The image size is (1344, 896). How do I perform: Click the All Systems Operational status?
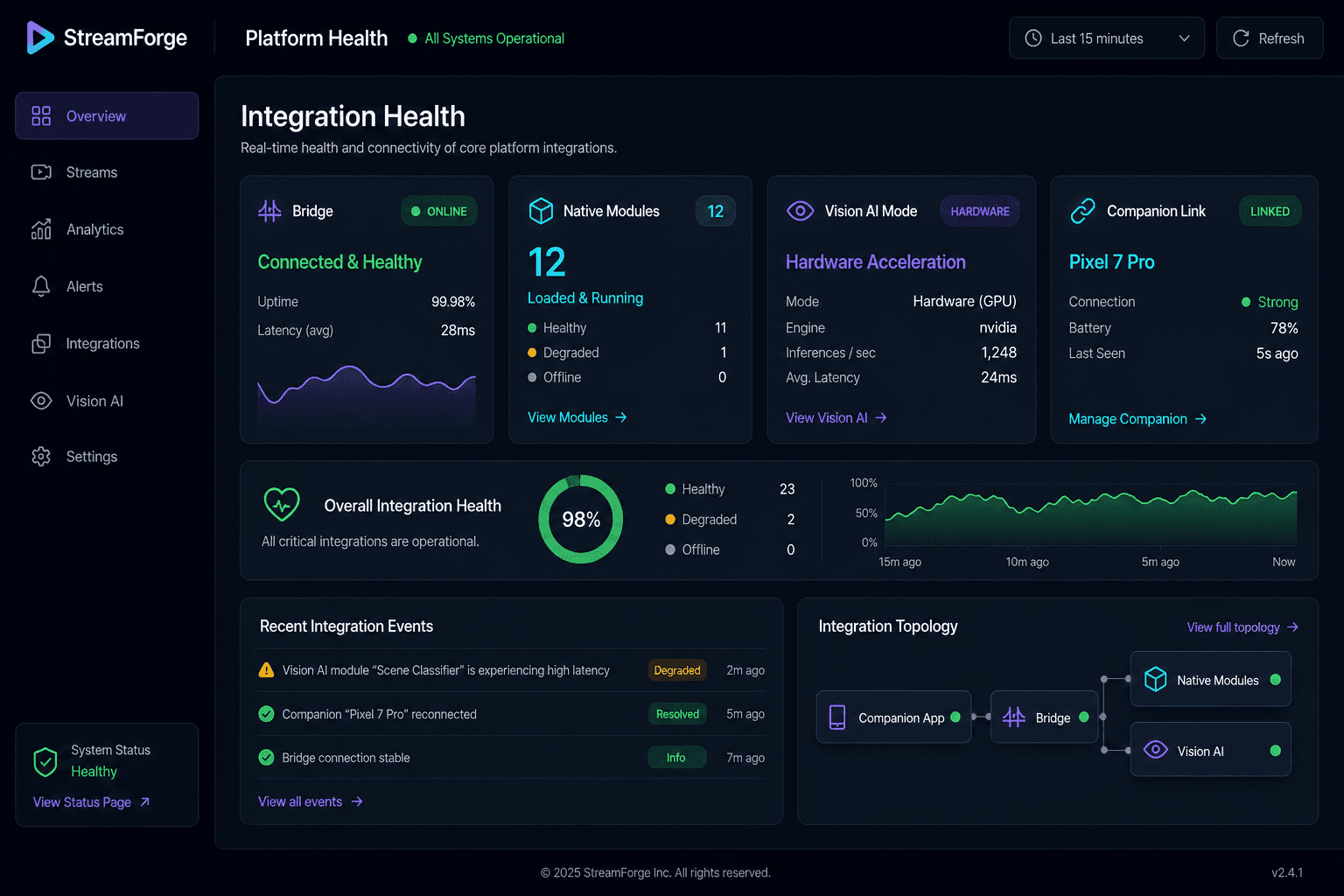click(486, 38)
